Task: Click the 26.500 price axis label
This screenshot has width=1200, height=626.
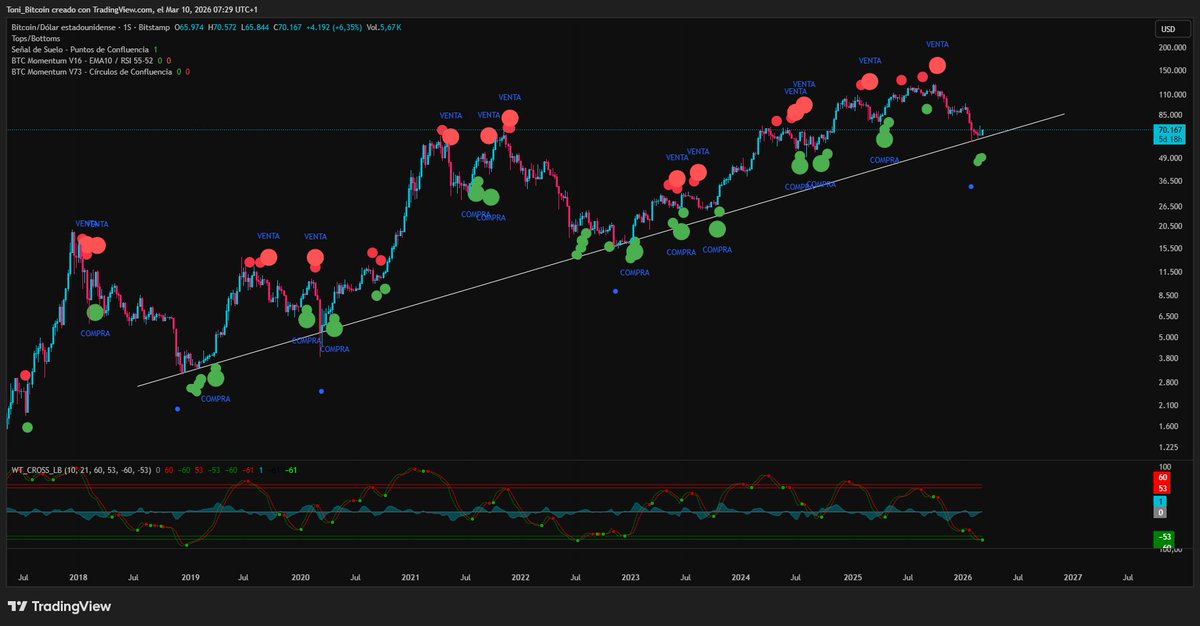Action: click(x=1168, y=206)
